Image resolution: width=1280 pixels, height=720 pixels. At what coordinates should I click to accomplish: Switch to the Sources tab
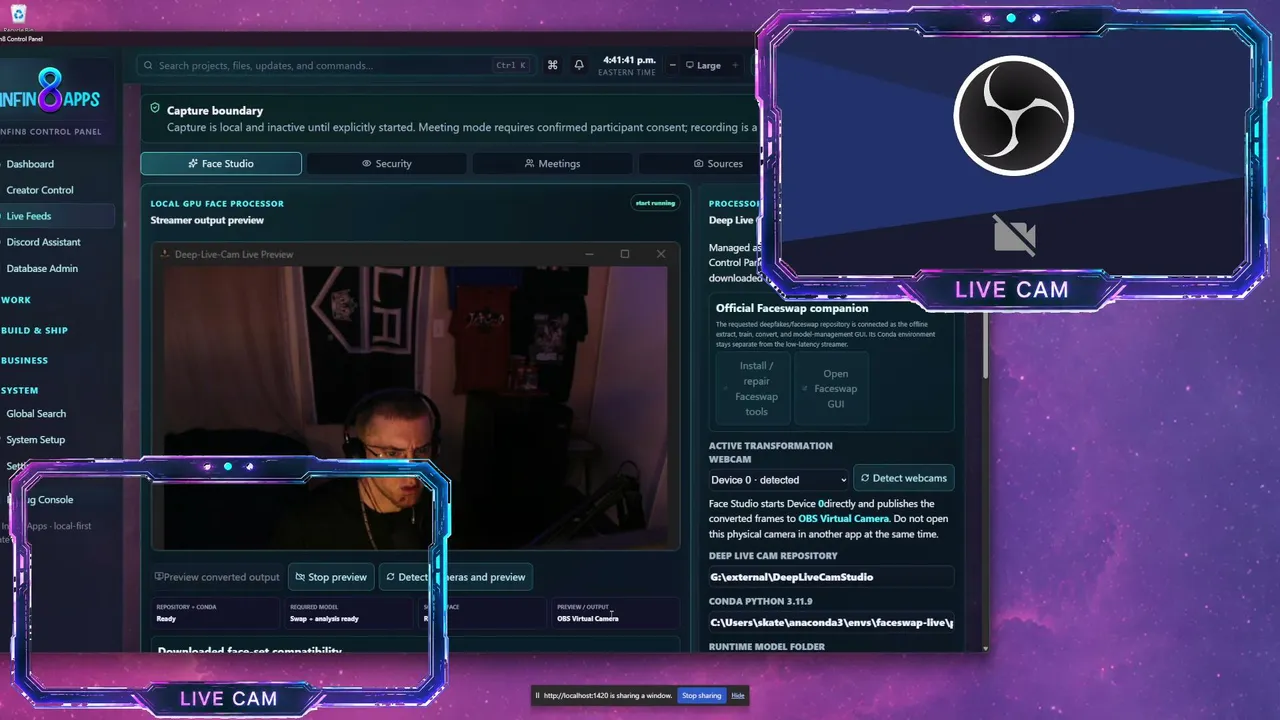click(x=718, y=163)
